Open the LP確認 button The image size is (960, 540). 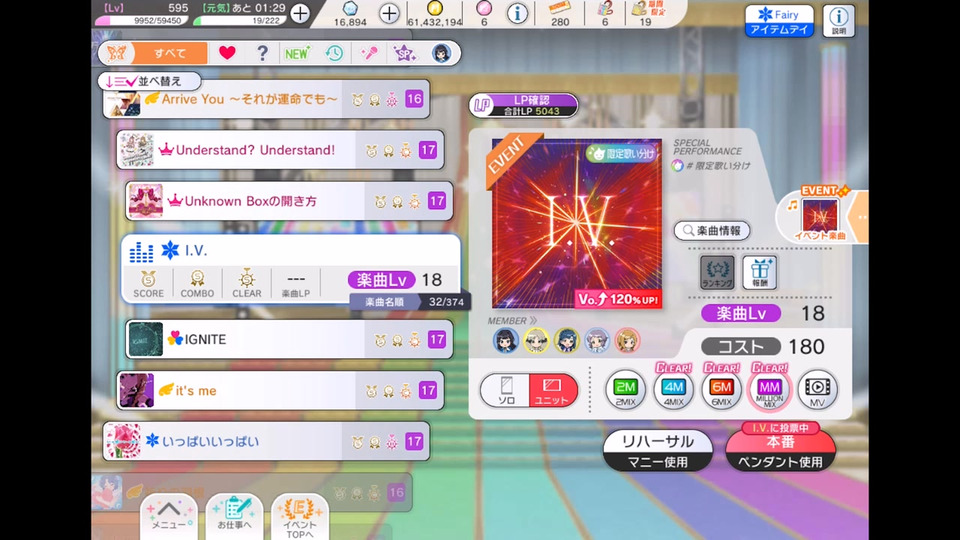pos(524,105)
